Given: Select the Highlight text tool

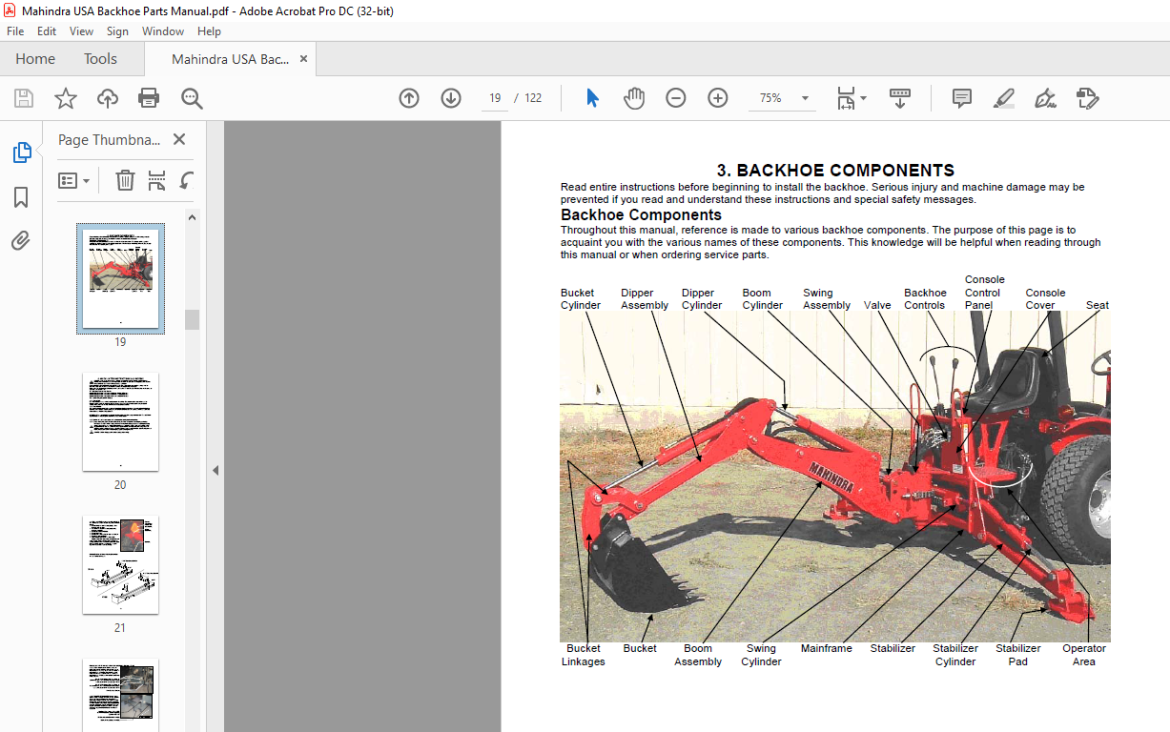Looking at the screenshot, I should [1004, 97].
